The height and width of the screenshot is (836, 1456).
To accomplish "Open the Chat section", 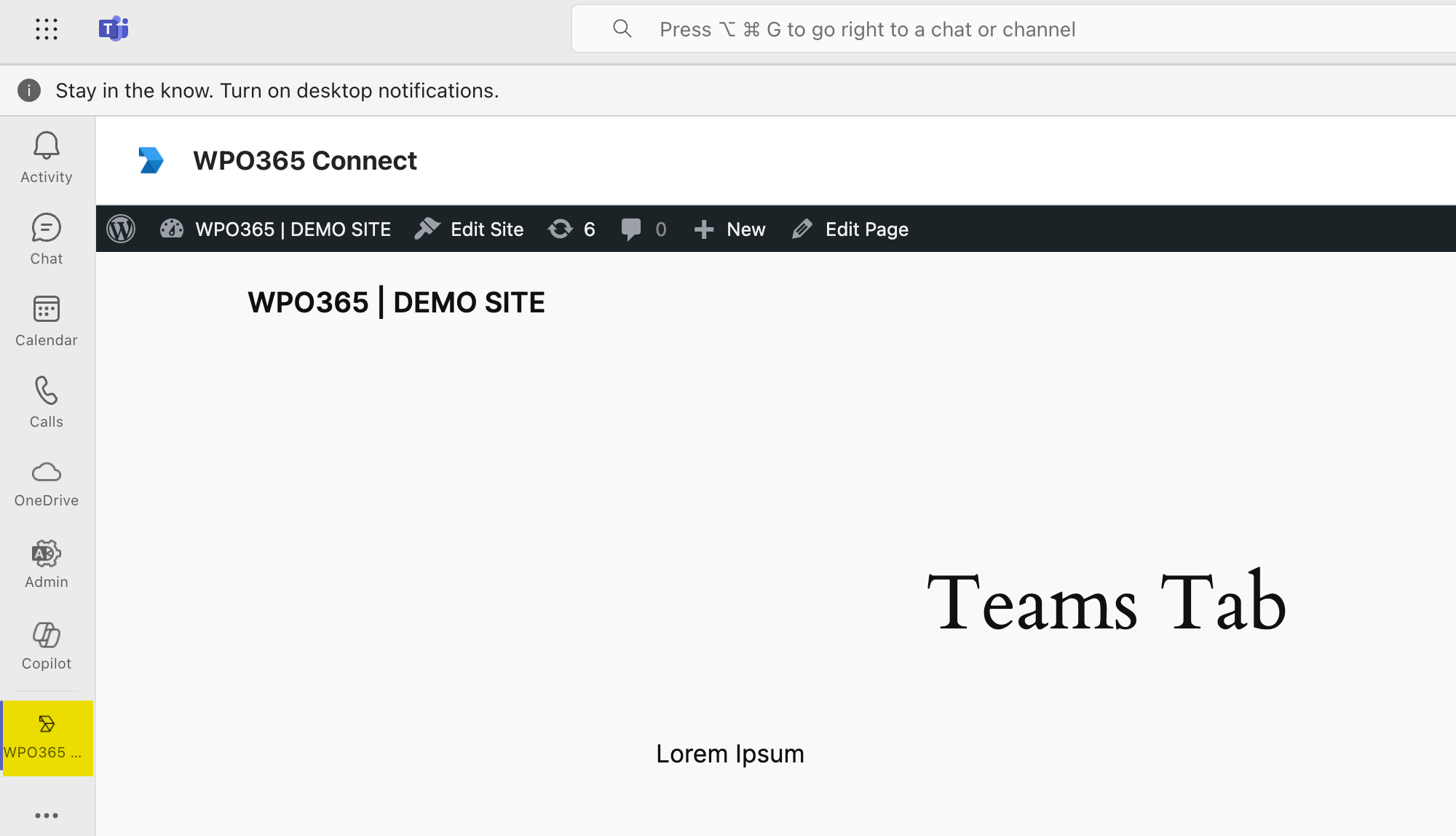I will [x=47, y=239].
